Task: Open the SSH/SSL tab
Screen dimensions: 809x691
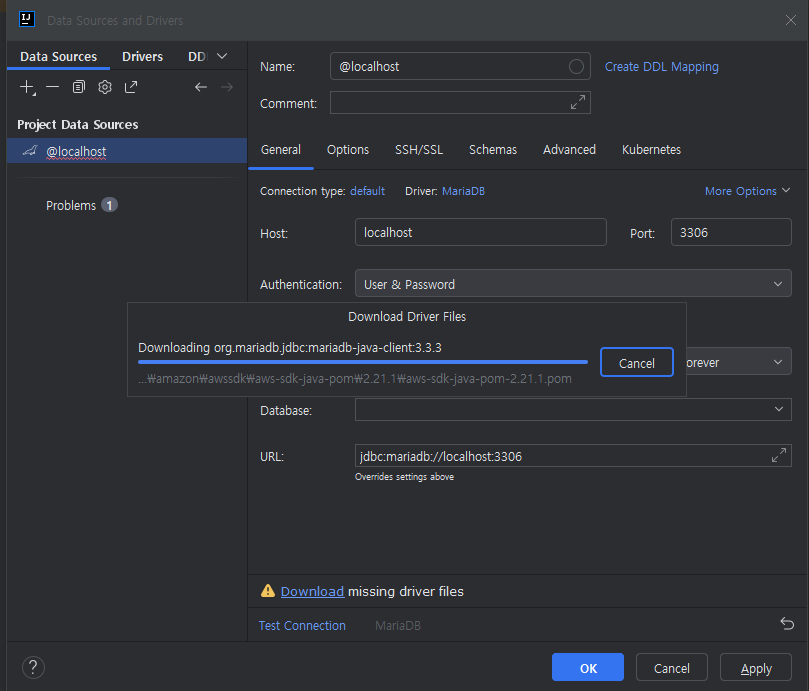Action: [419, 150]
